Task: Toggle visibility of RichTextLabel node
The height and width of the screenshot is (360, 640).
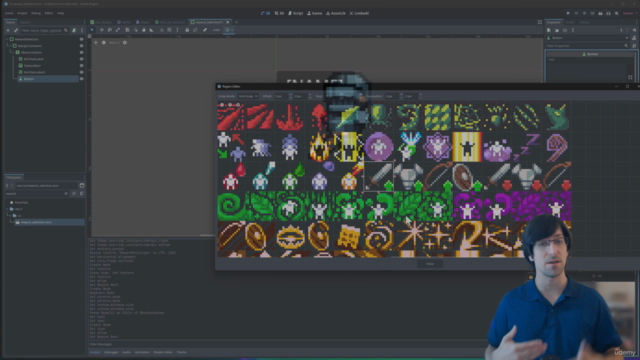Action: click(82, 59)
